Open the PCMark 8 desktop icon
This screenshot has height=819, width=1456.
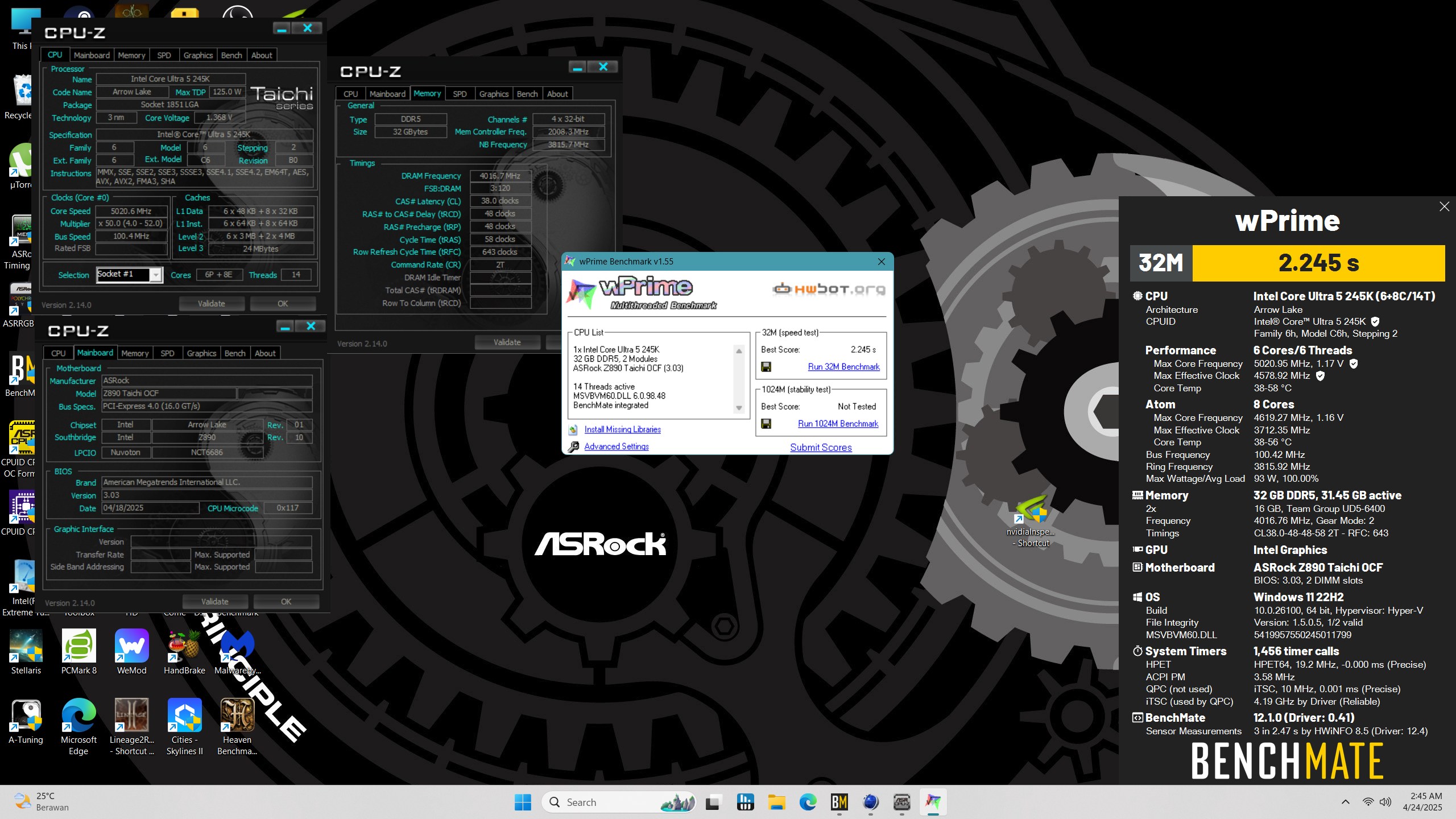[78, 652]
